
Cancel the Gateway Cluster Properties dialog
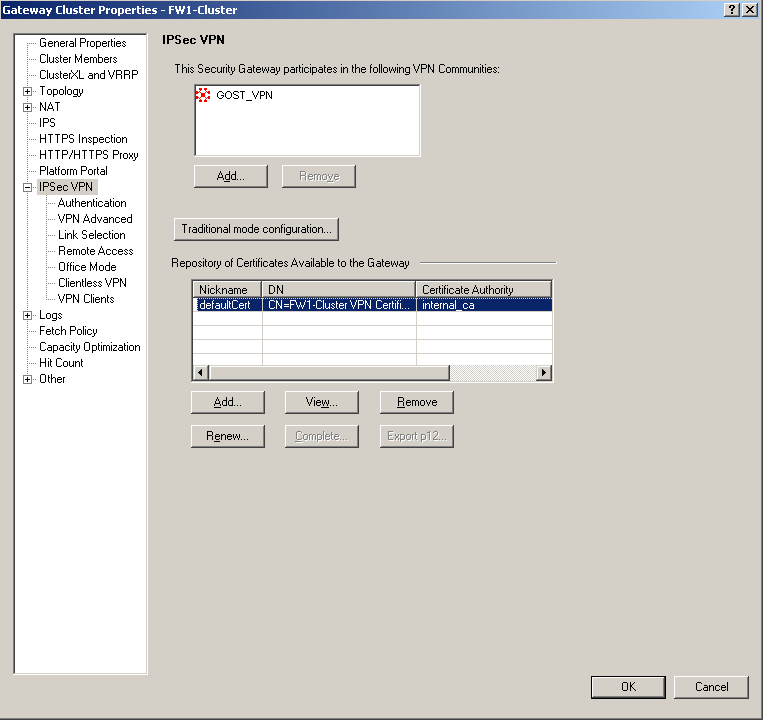711,687
